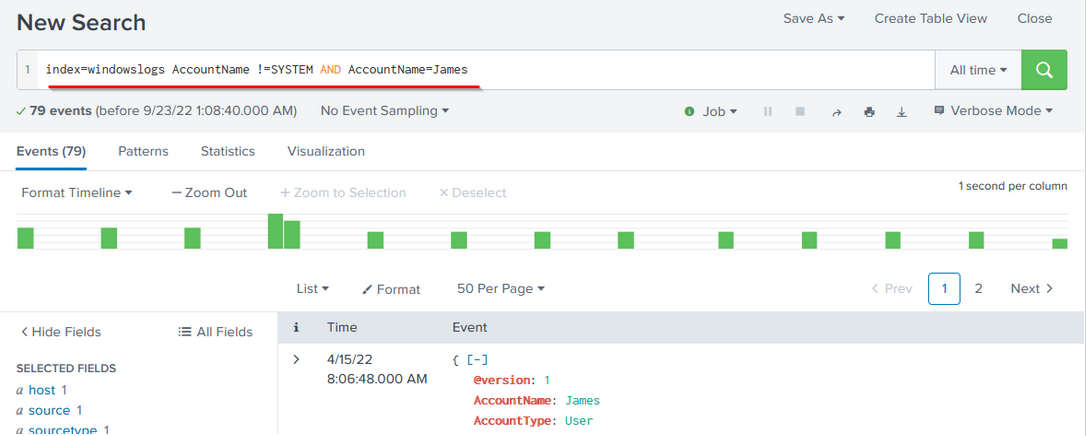Stop the search job
This screenshot has width=1086, height=436.
800,112
